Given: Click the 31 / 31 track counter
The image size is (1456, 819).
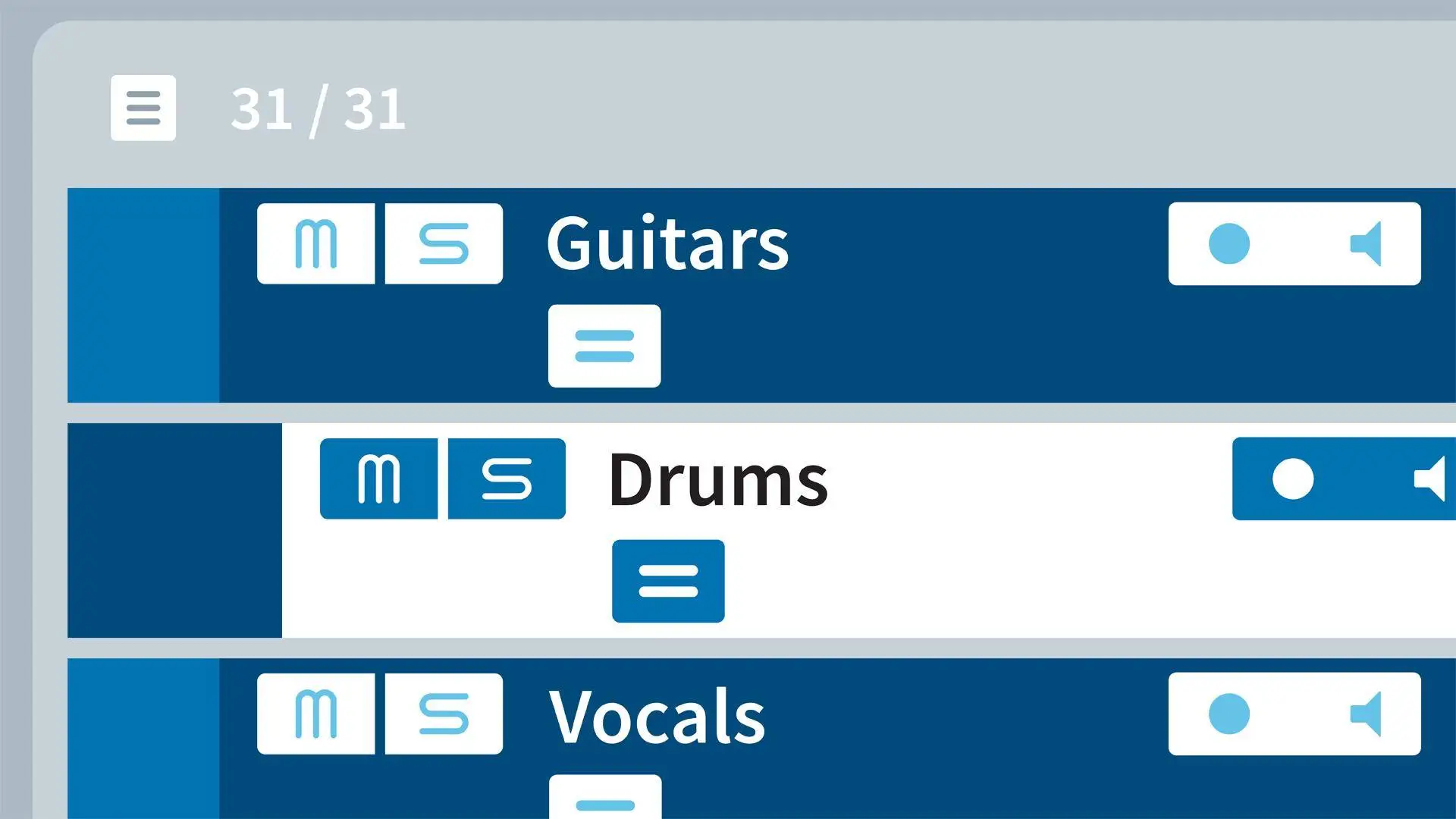Looking at the screenshot, I should point(318,110).
